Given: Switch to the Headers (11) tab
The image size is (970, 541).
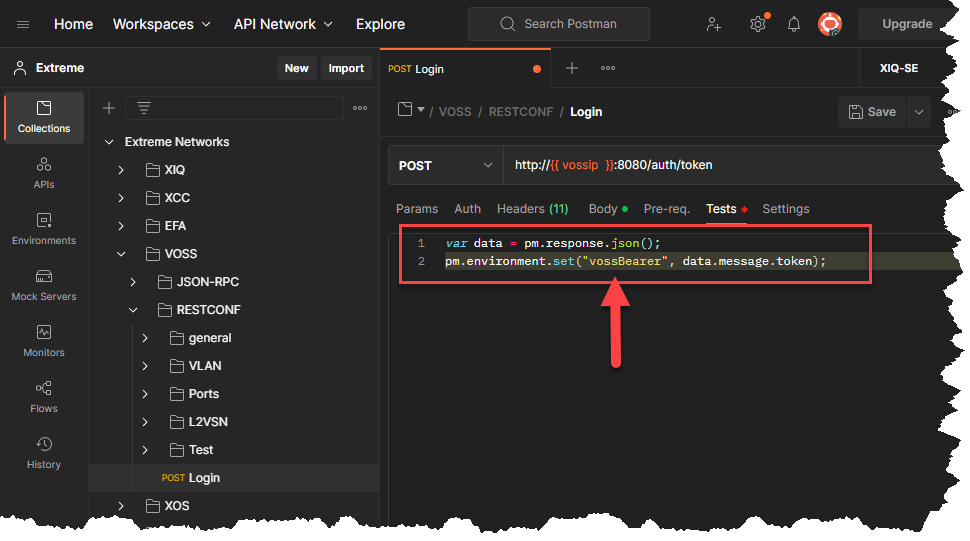Looking at the screenshot, I should tap(533, 209).
